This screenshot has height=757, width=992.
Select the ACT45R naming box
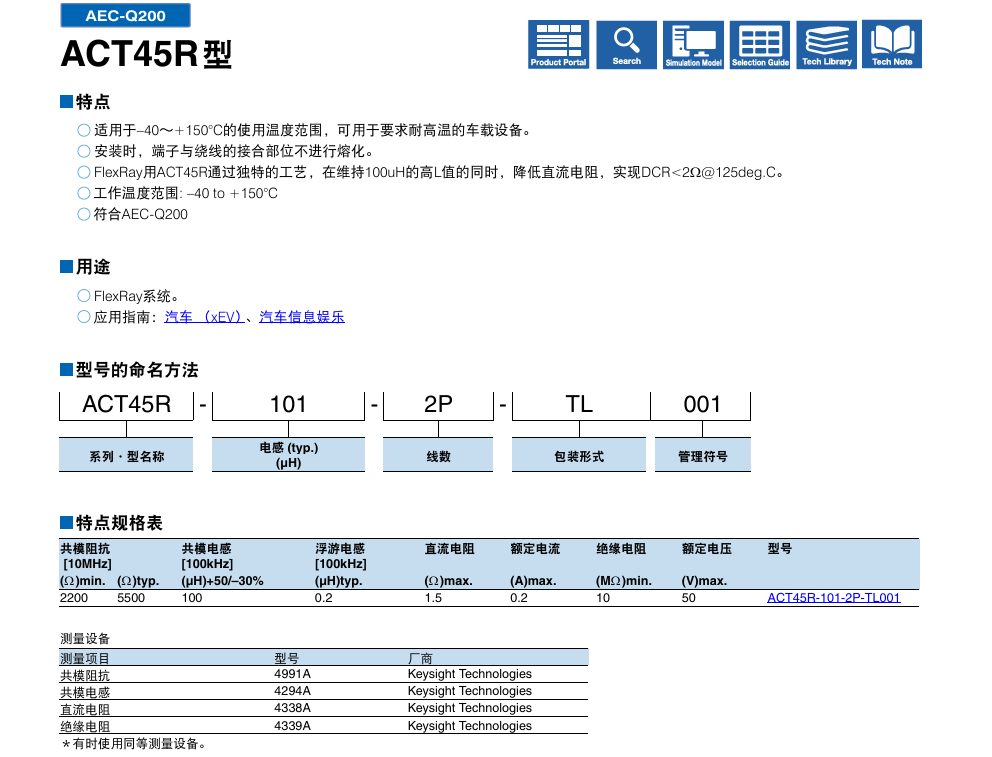coord(127,405)
